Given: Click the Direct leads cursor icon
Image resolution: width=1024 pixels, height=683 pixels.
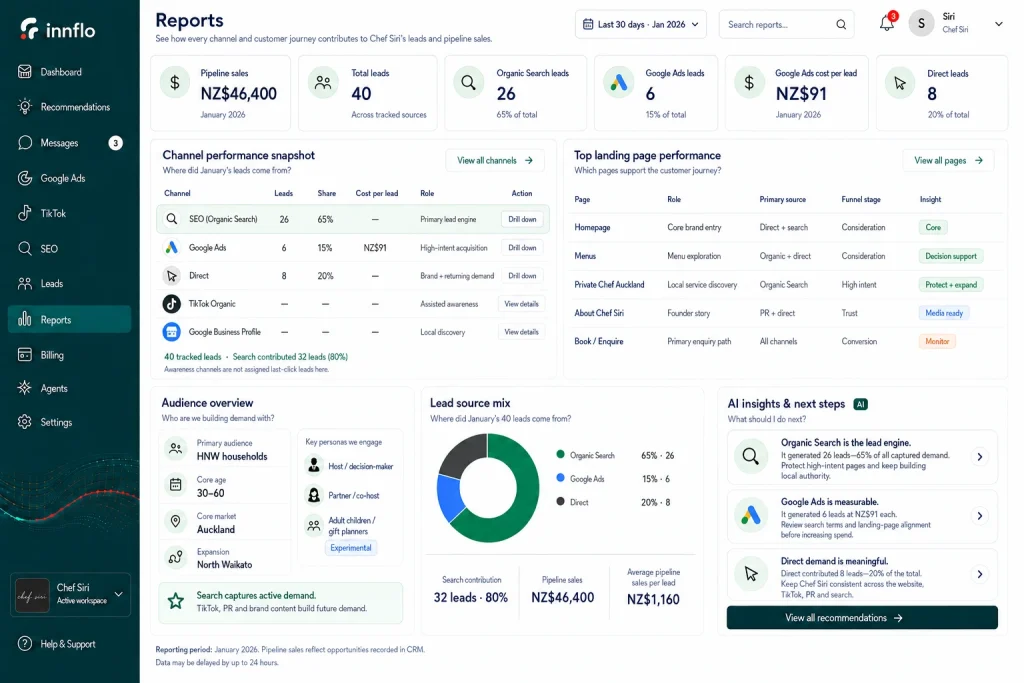Looking at the screenshot, I should pos(900,83).
